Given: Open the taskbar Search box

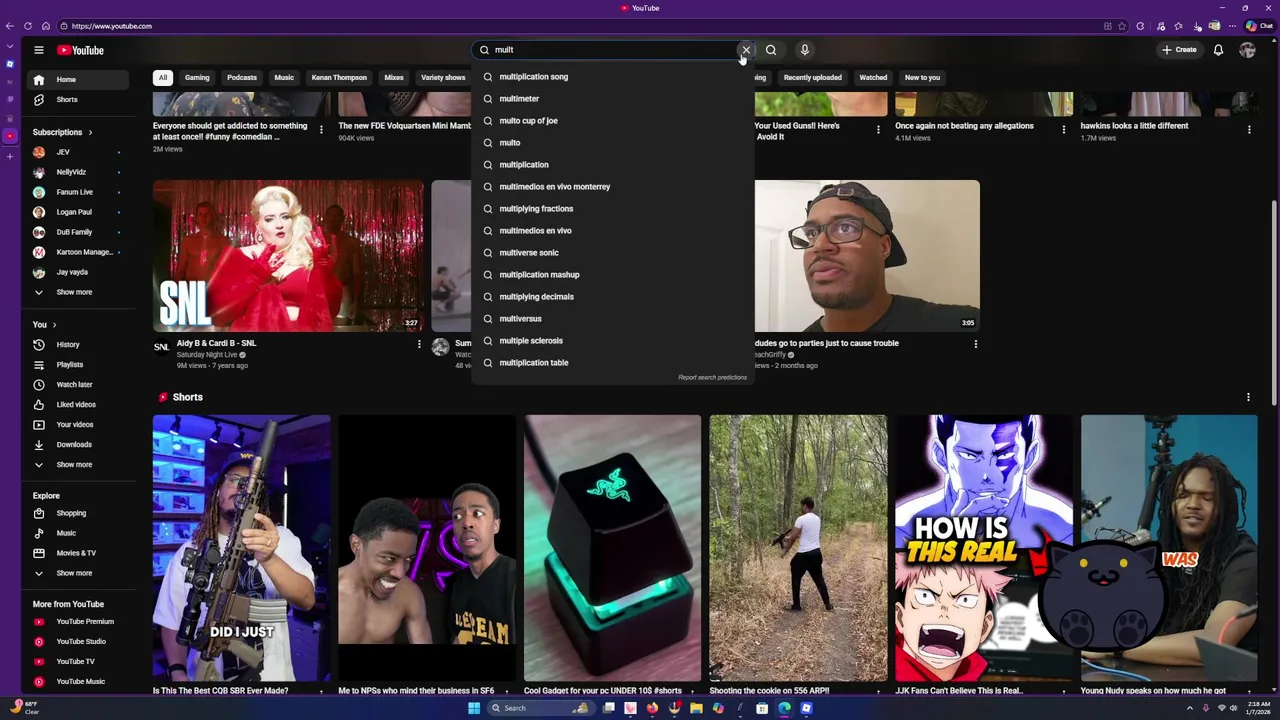Looking at the screenshot, I should coord(540,708).
